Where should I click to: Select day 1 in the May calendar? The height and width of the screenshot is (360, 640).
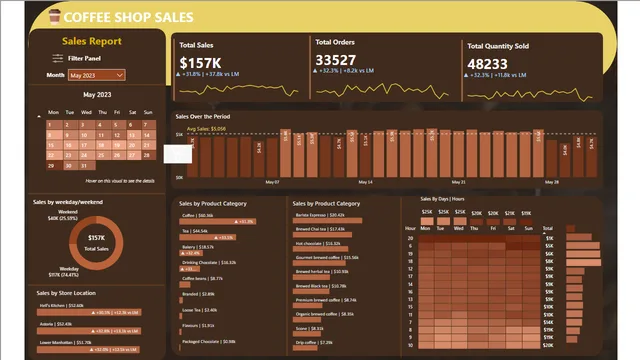(x=54, y=125)
